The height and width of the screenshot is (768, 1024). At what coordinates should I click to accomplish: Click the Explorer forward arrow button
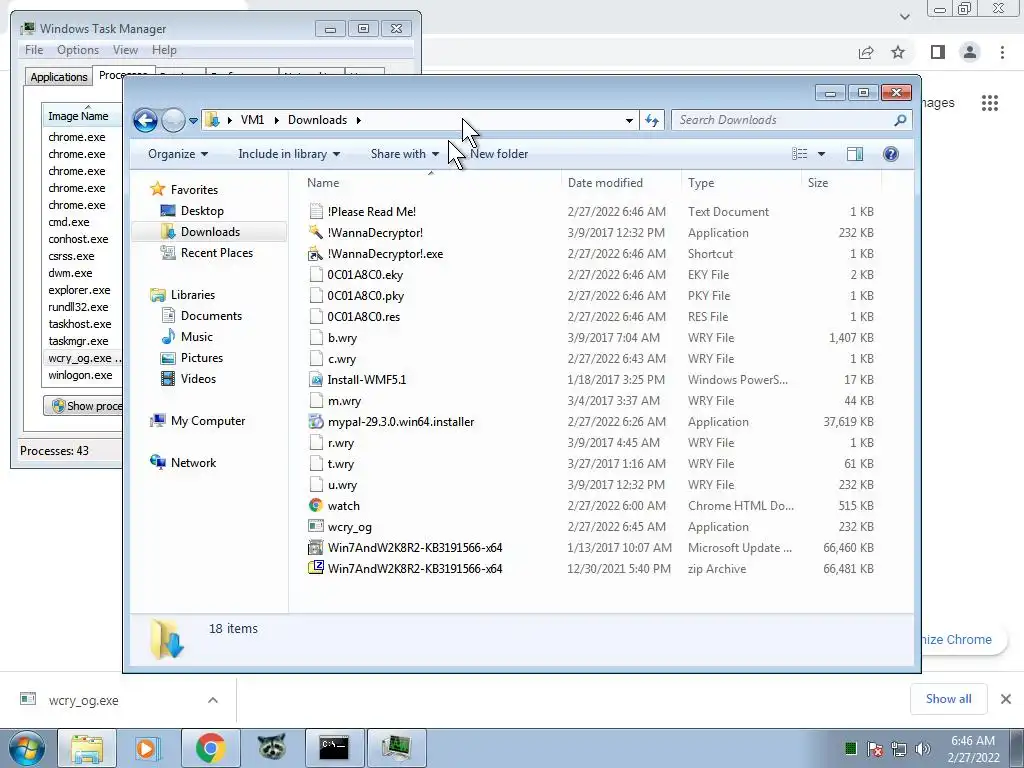(173, 120)
